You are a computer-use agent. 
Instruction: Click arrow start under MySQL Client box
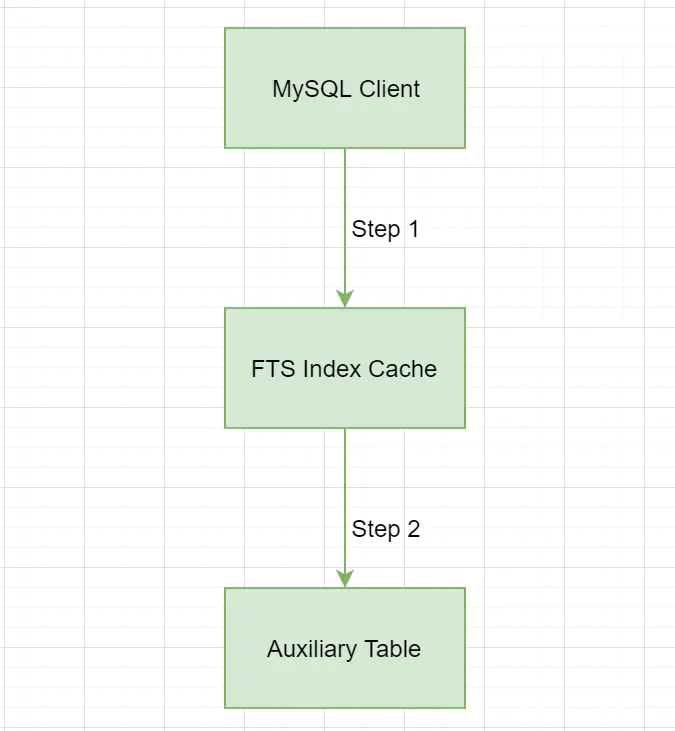point(345,153)
